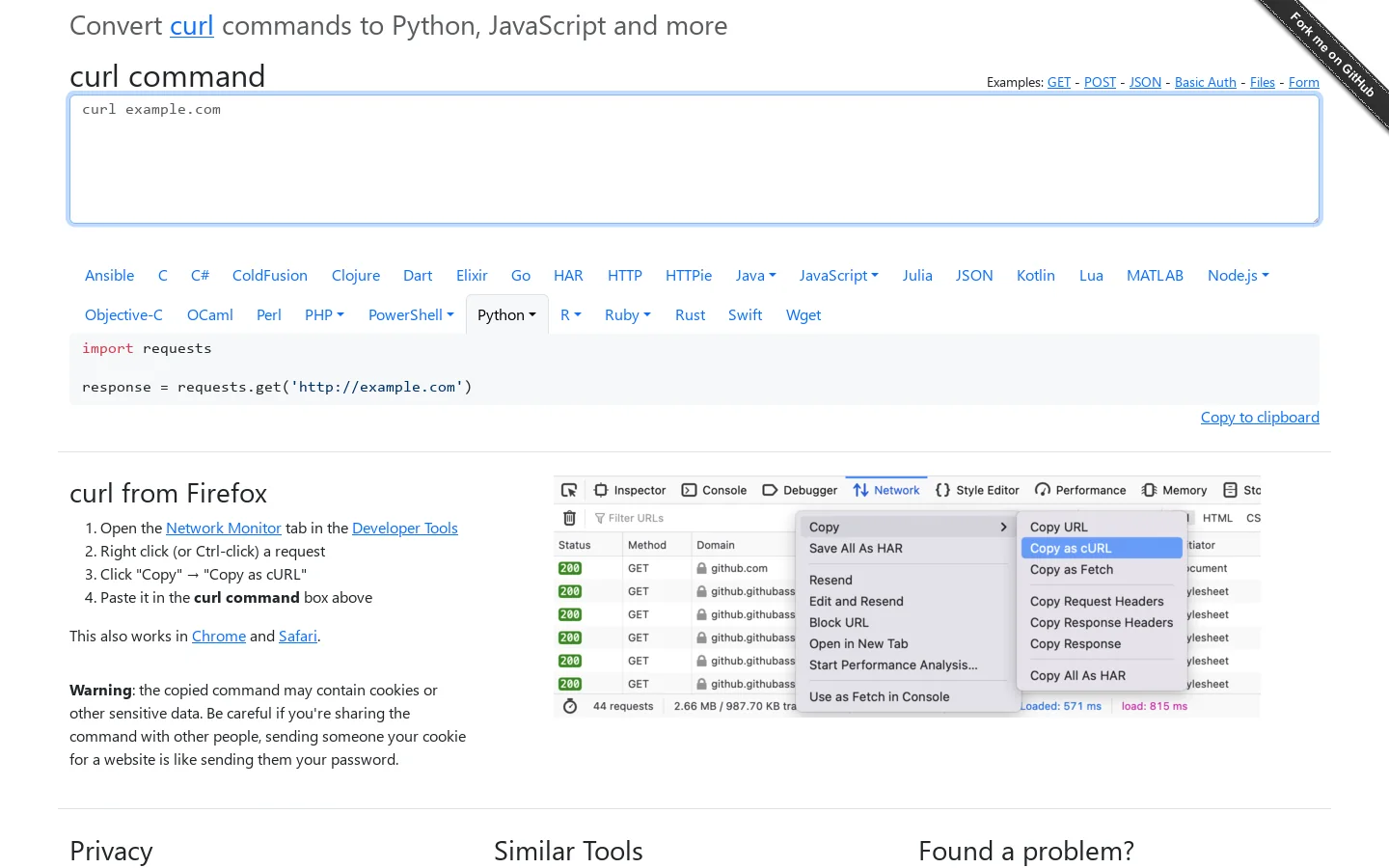This screenshot has width=1389, height=868.
Task: Open the Firefox Network tools screenshot image
Action: (907, 596)
